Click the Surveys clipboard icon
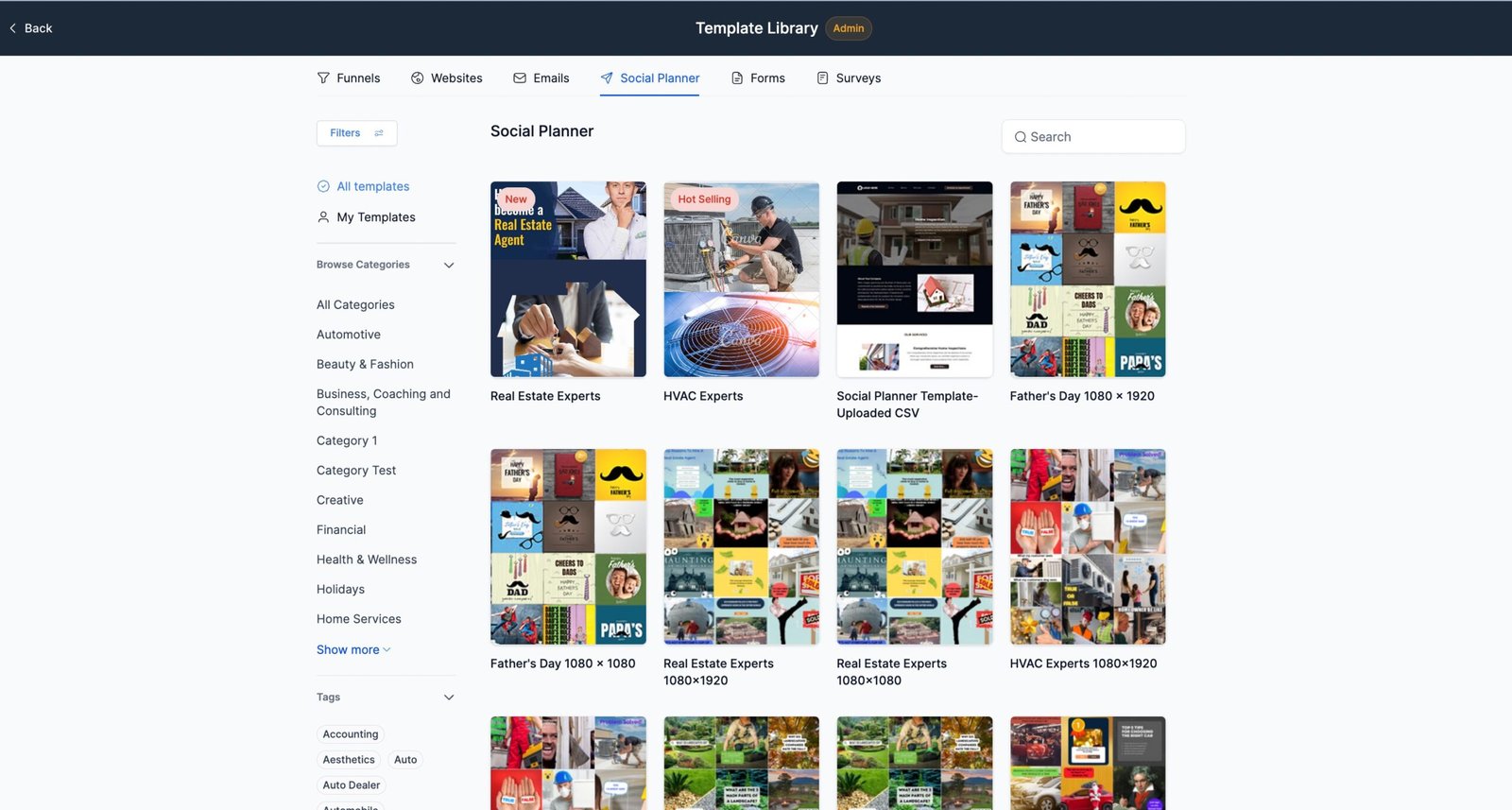 point(822,78)
